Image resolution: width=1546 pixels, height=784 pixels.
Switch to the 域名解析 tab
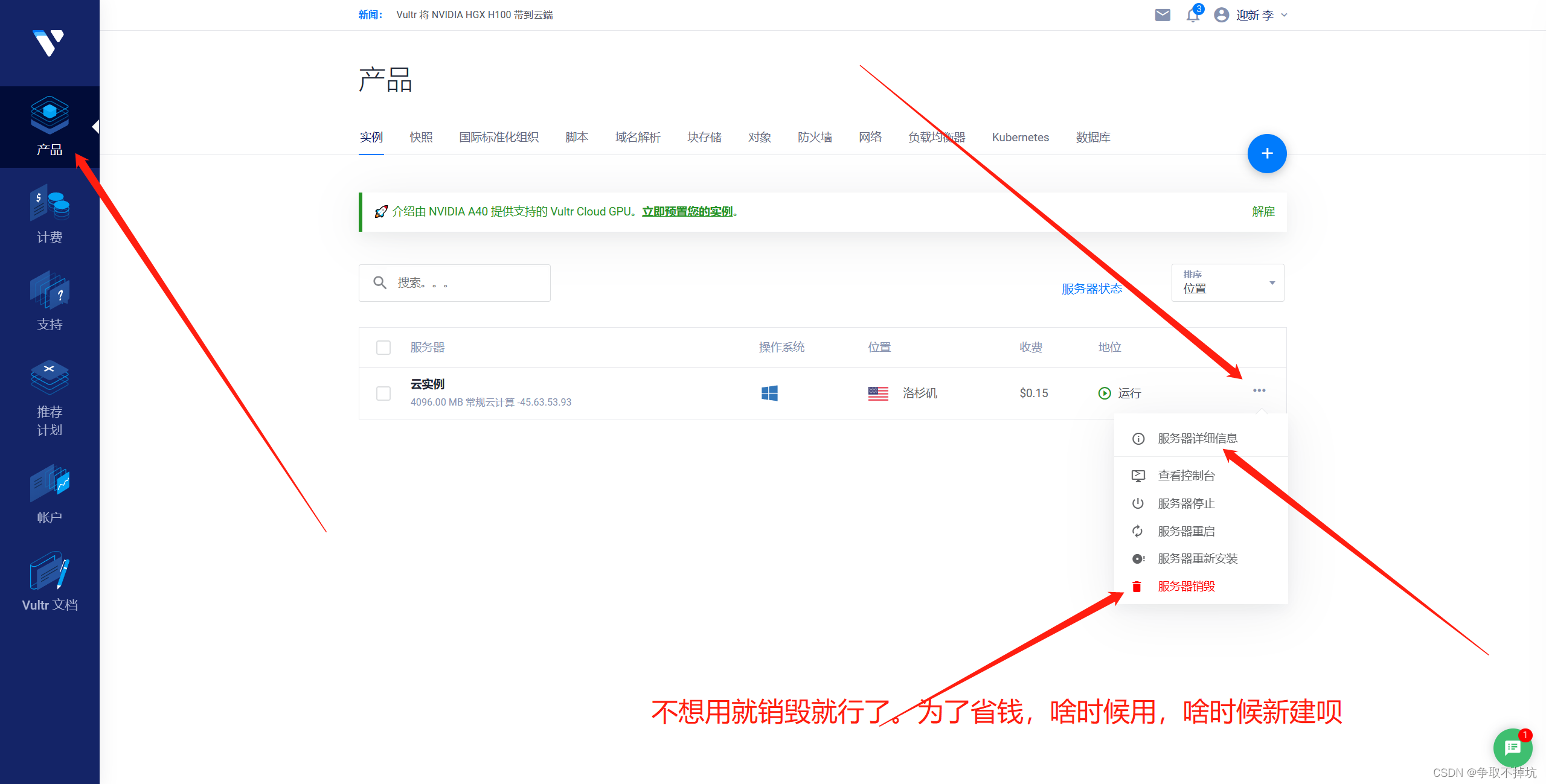638,138
